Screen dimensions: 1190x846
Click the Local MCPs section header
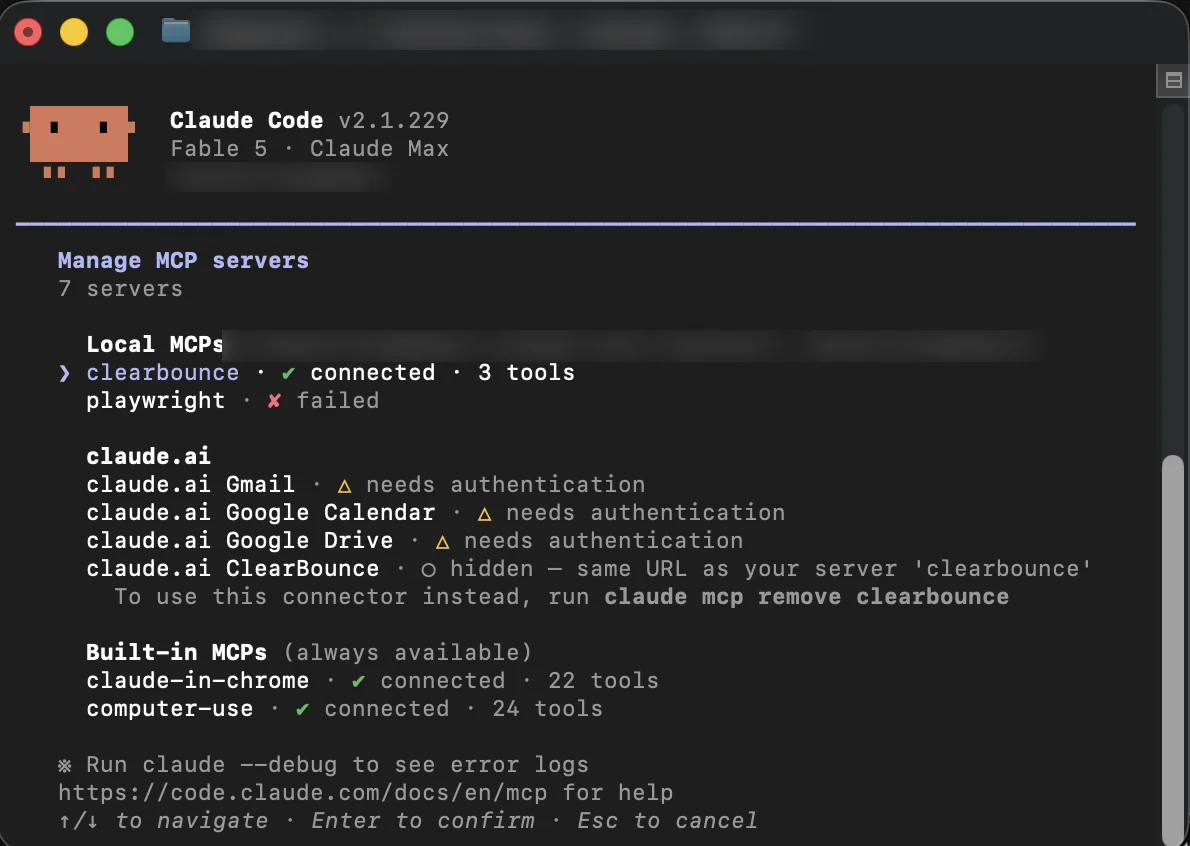pyautogui.click(x=155, y=344)
